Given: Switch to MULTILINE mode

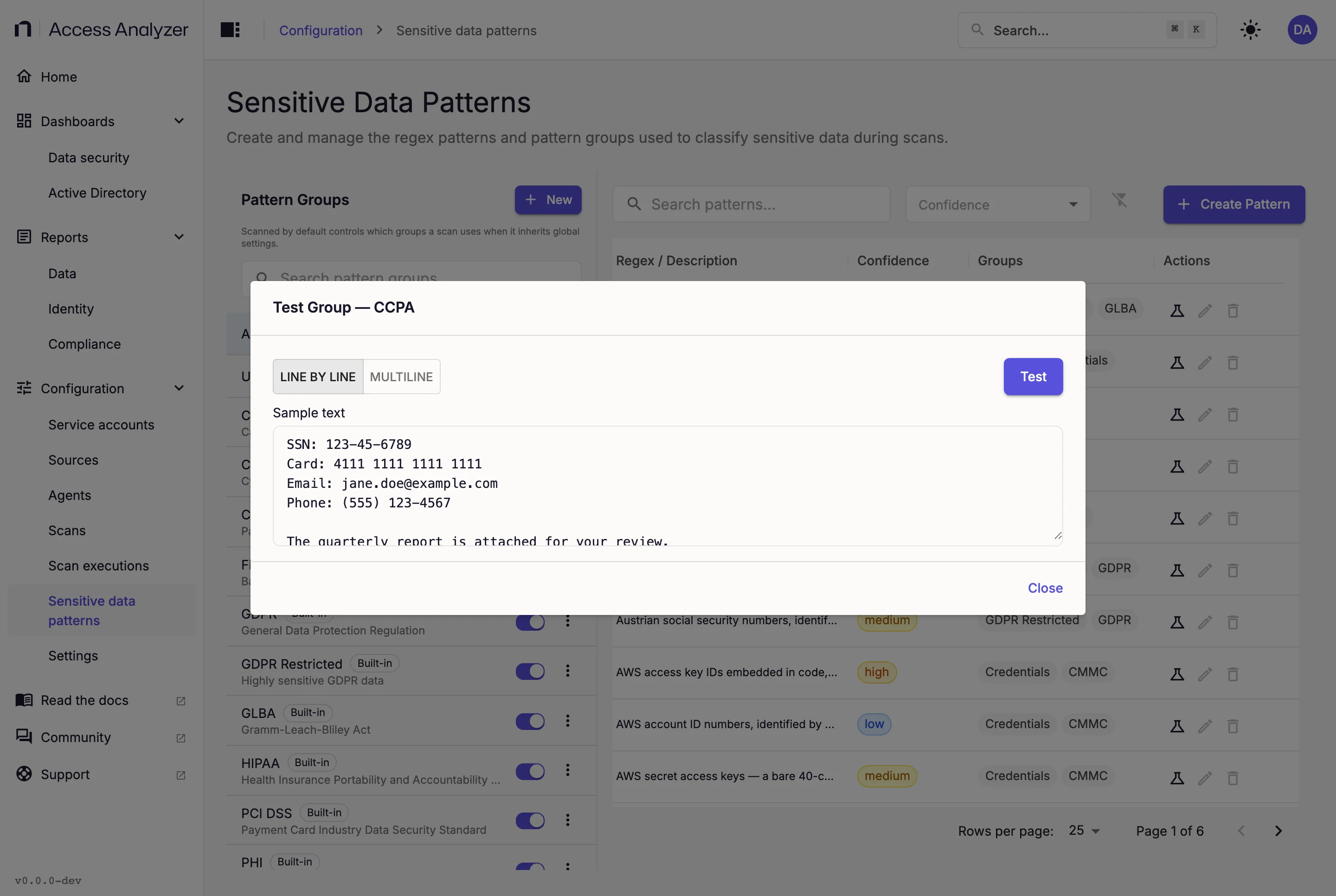Looking at the screenshot, I should tap(401, 377).
